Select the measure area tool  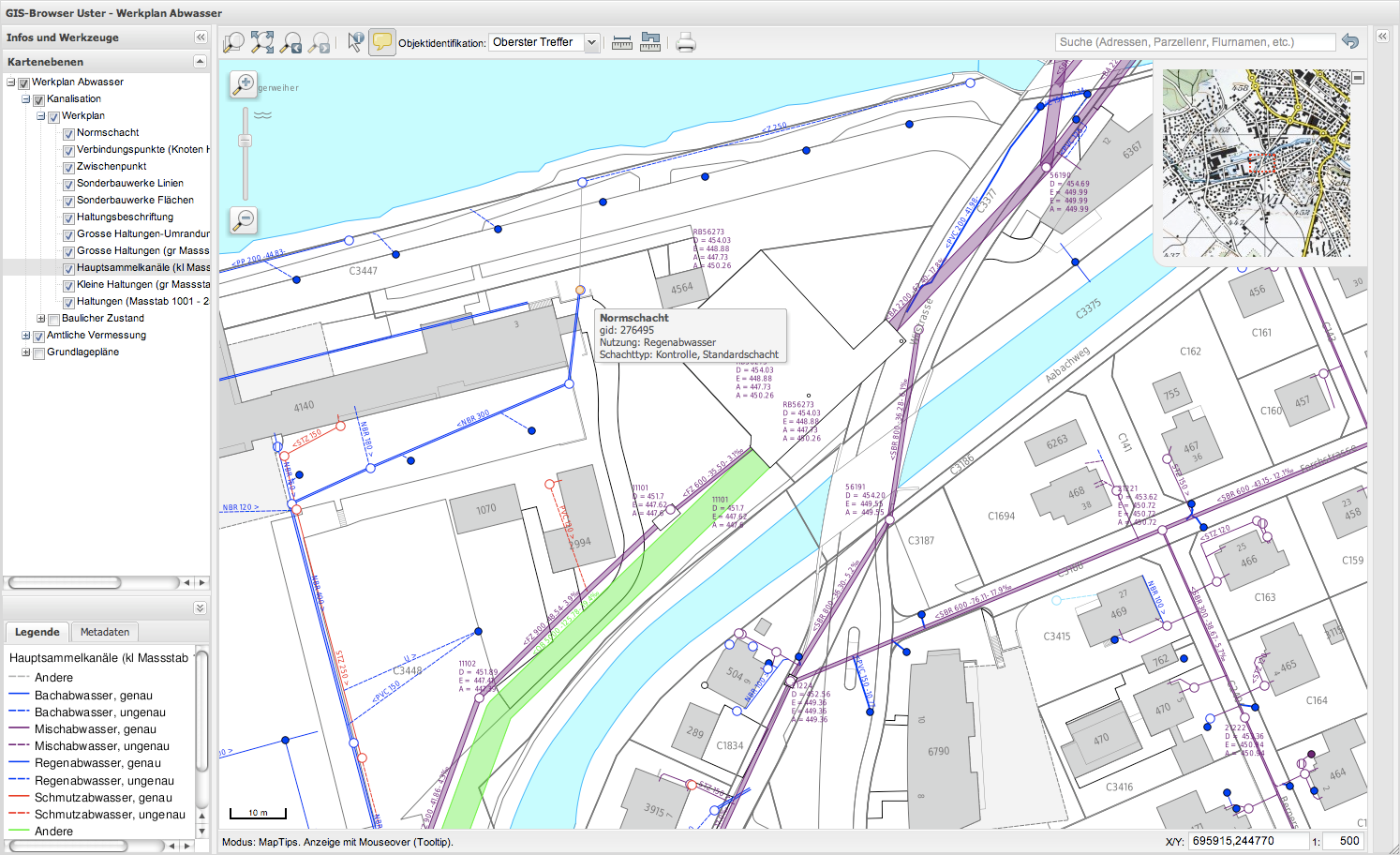click(650, 42)
